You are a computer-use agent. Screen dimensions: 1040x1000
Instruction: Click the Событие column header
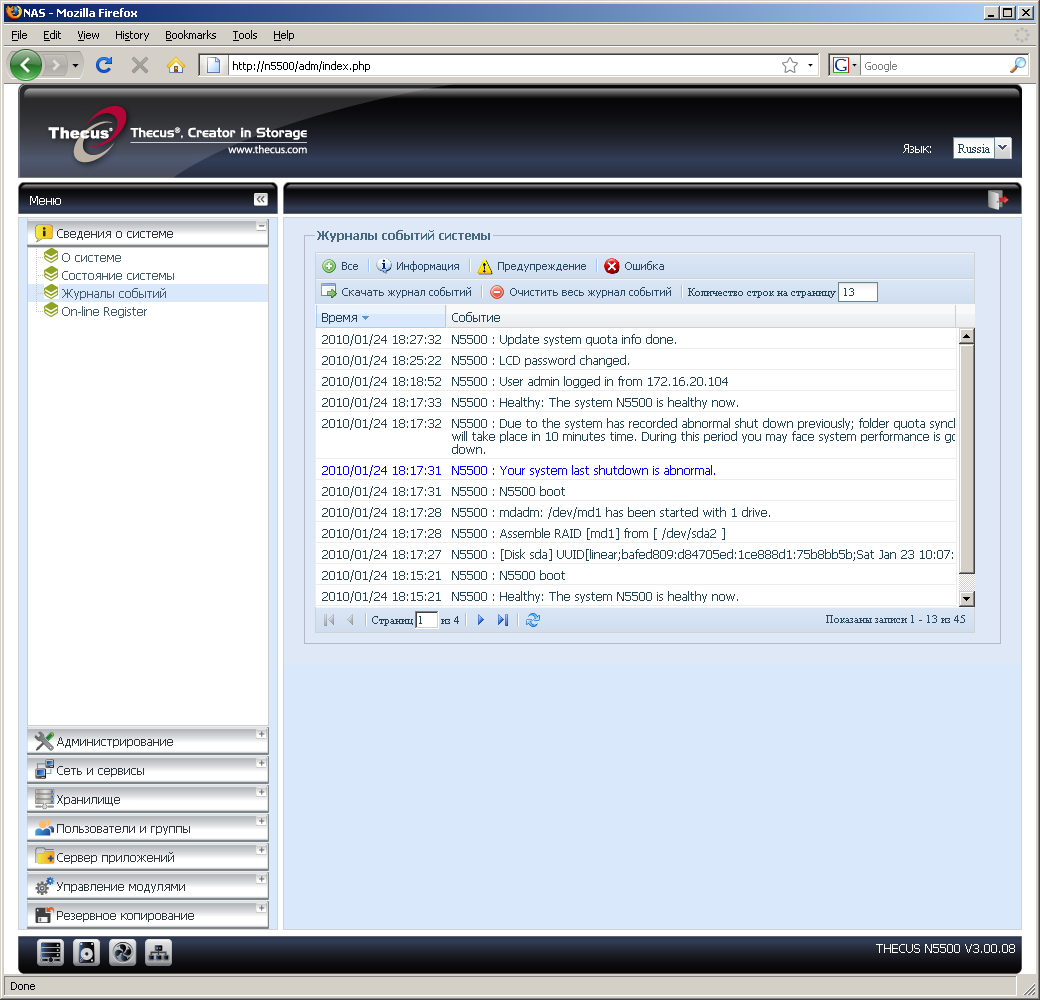coord(700,318)
